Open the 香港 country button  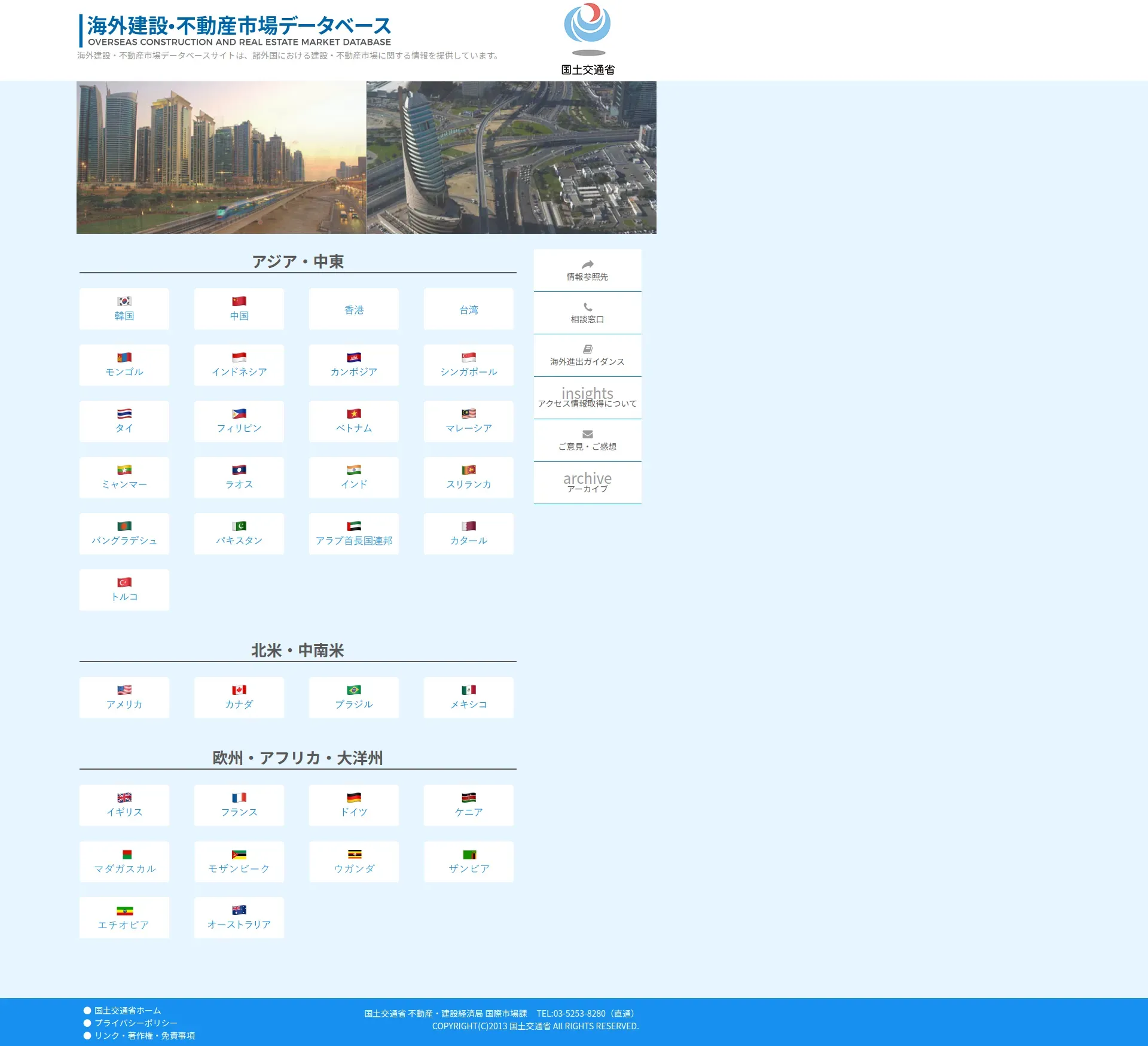pyautogui.click(x=354, y=309)
